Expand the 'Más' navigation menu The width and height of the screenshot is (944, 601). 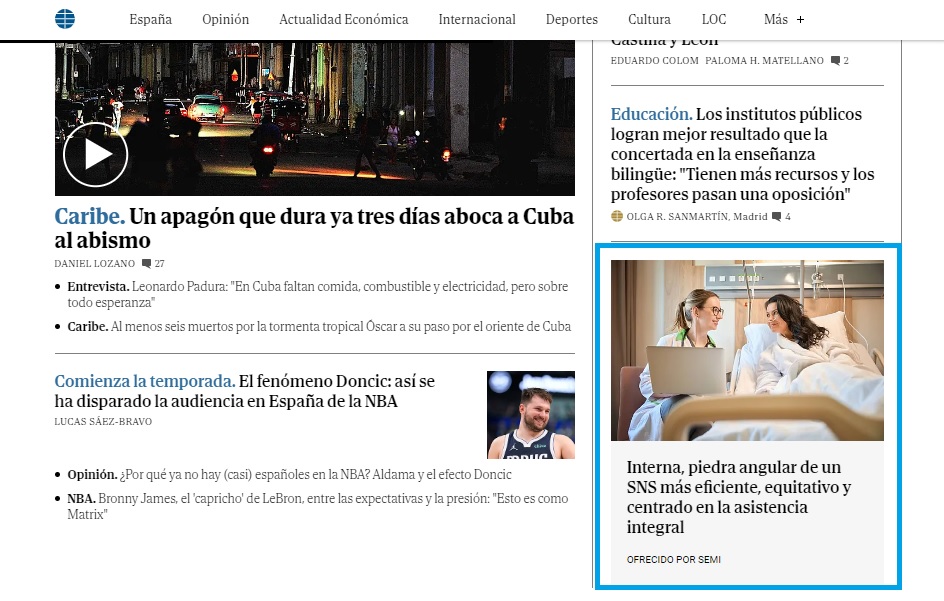click(783, 19)
